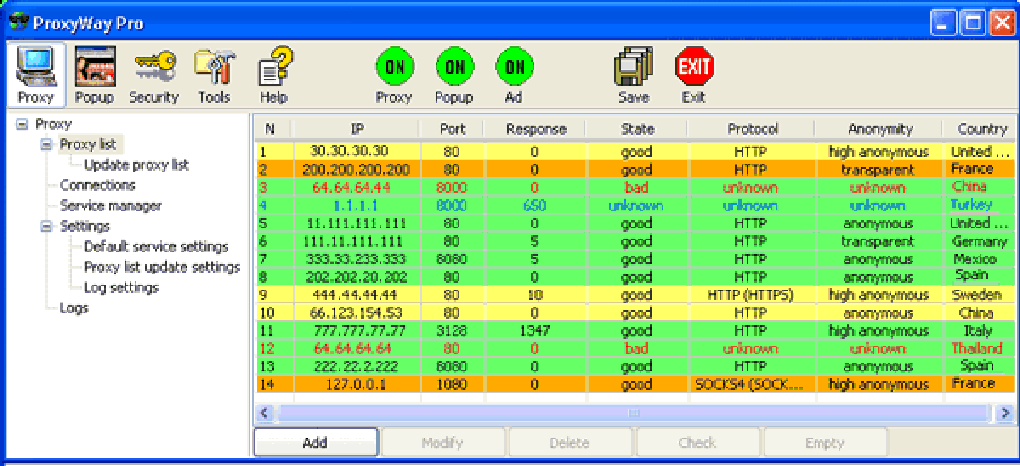Image resolution: width=1020 pixels, height=466 pixels.
Task: Sort by the IP column header
Action: pyautogui.click(x=355, y=130)
